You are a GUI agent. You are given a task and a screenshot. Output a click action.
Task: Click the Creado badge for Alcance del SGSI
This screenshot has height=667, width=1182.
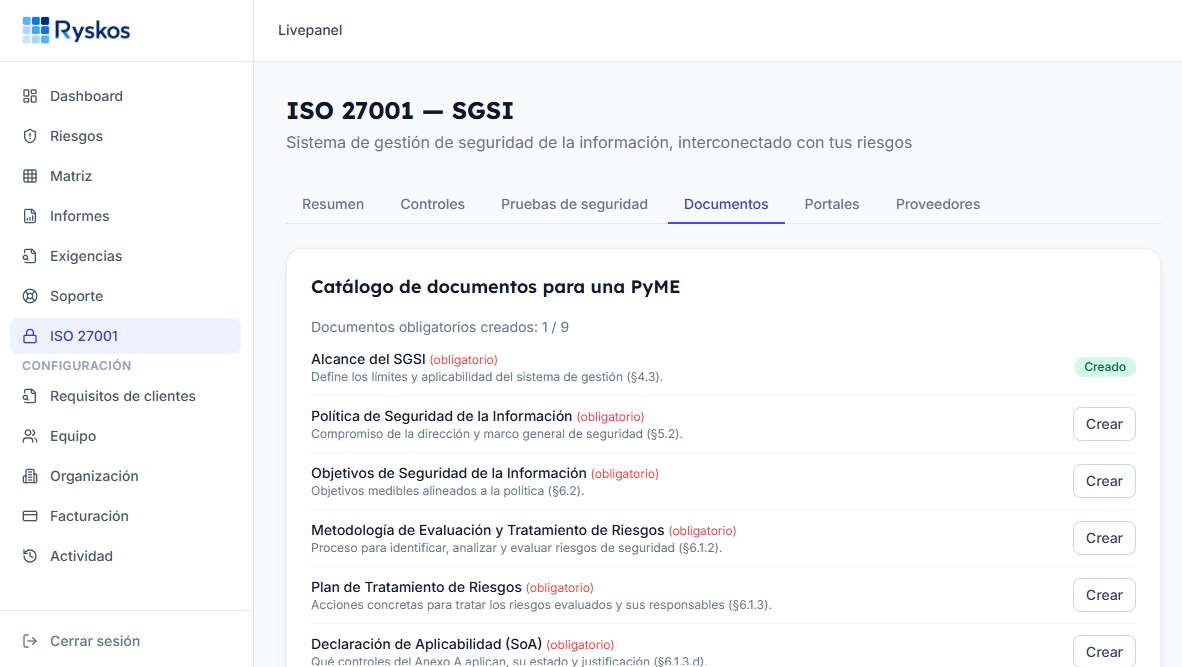[x=1104, y=367]
